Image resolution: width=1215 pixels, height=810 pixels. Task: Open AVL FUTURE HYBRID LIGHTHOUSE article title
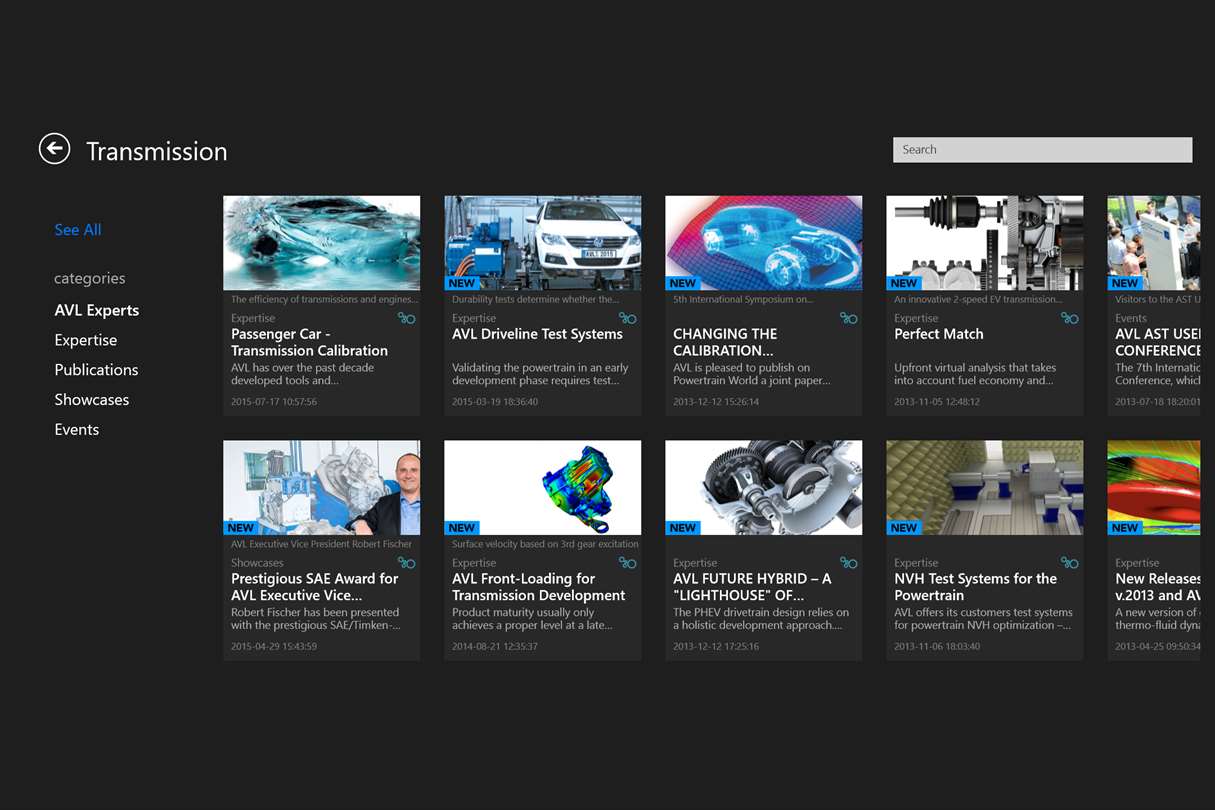[752, 587]
